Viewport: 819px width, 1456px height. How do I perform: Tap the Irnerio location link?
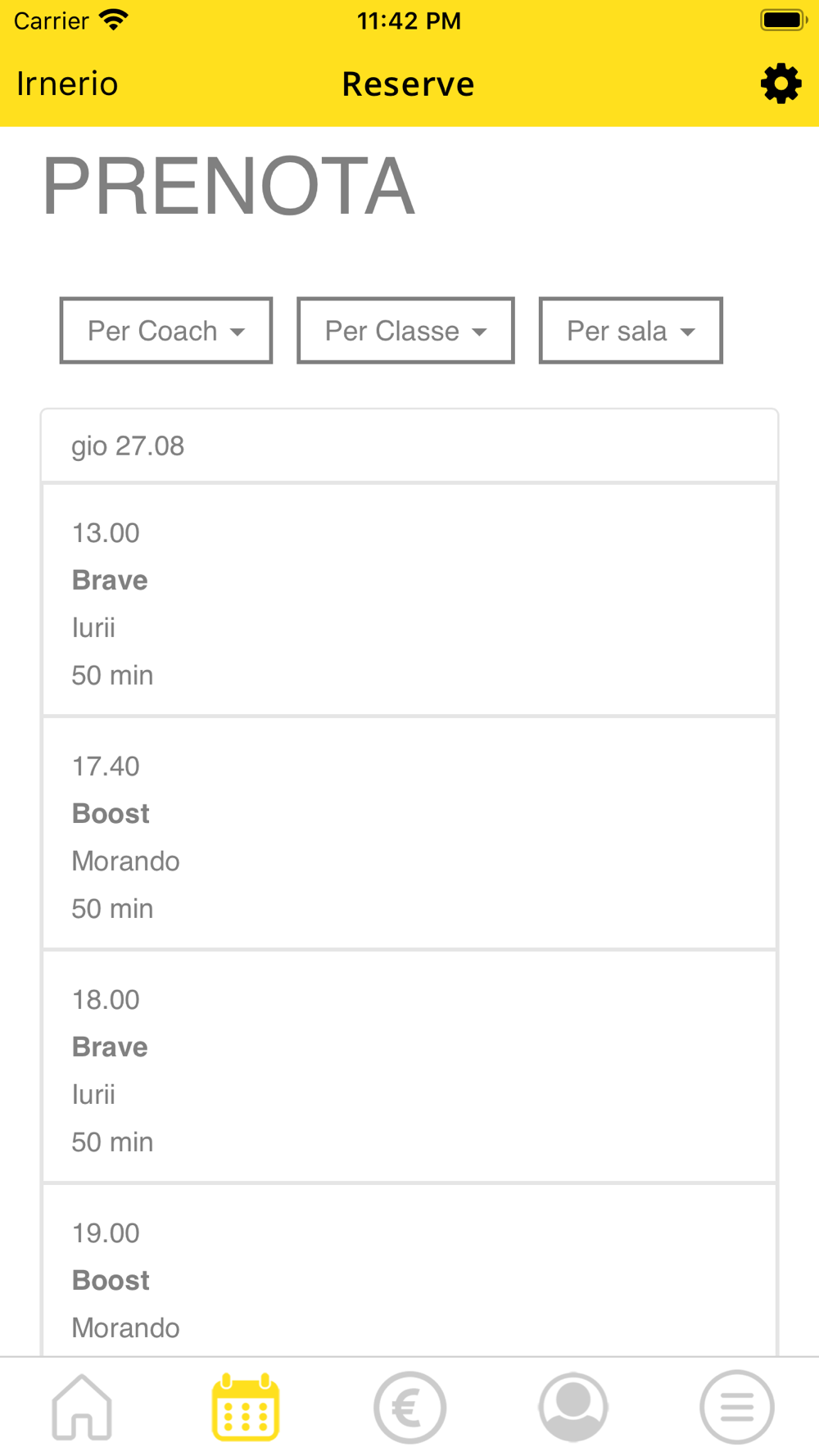[x=67, y=84]
